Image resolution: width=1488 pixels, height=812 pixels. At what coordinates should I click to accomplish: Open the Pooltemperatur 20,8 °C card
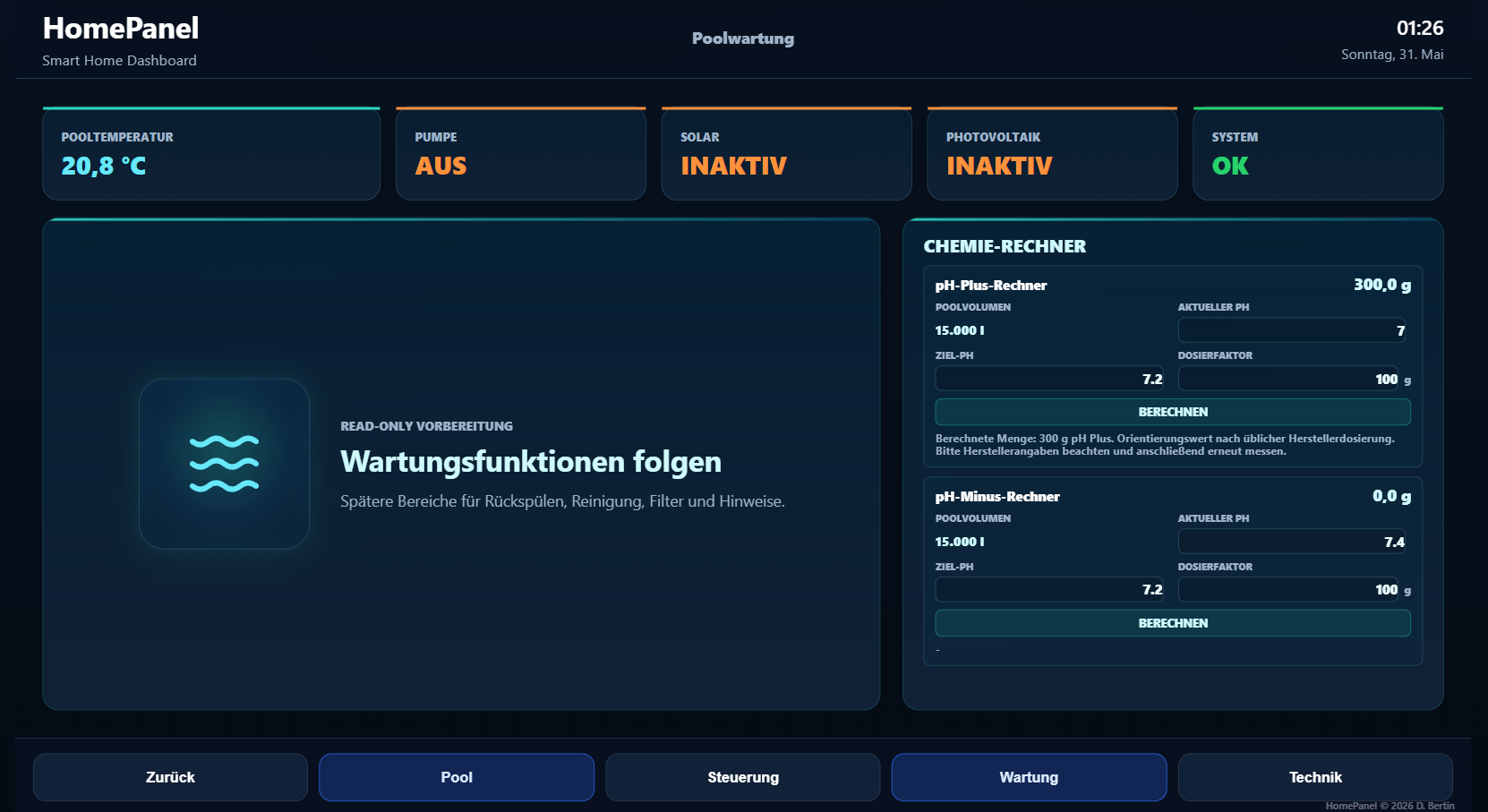pyautogui.click(x=211, y=154)
